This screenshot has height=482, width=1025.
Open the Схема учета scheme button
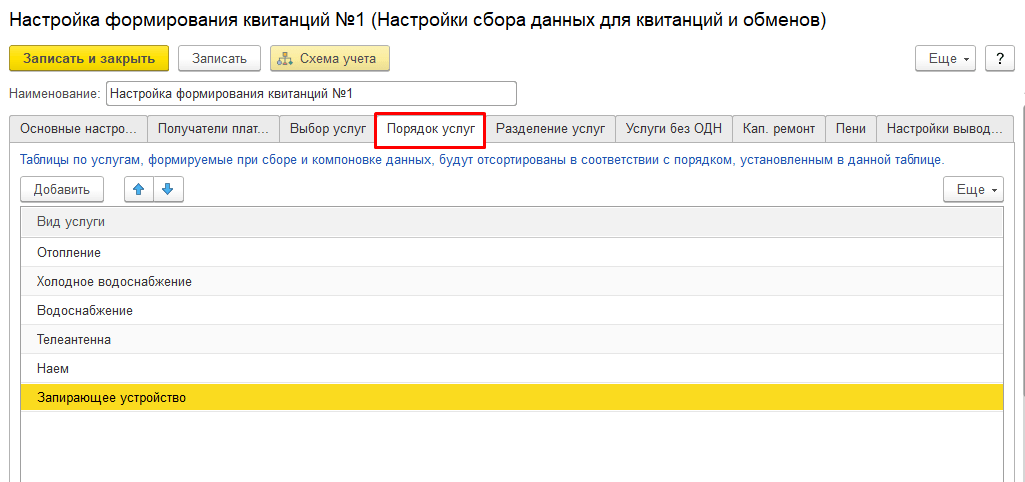(329, 59)
